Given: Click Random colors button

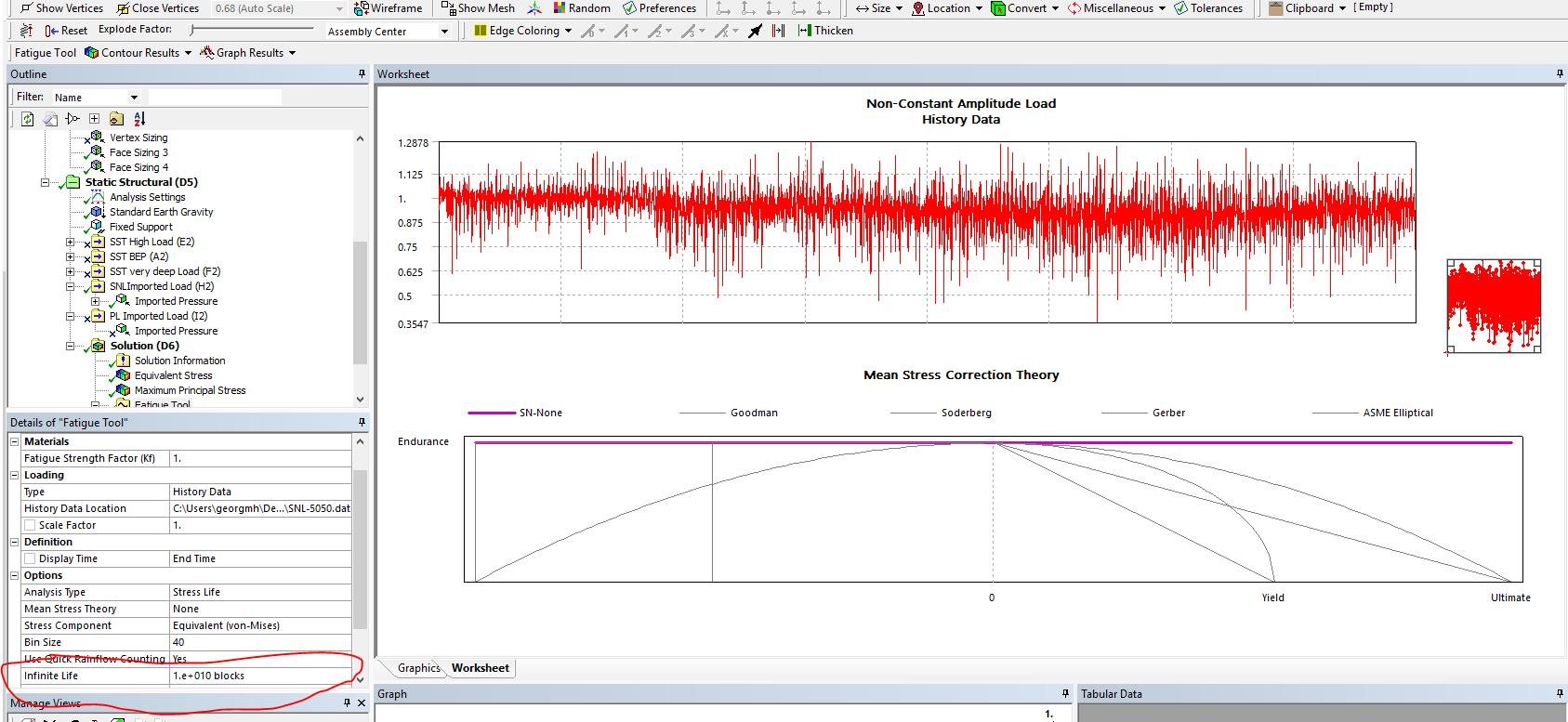Looking at the screenshot, I should tap(582, 8).
